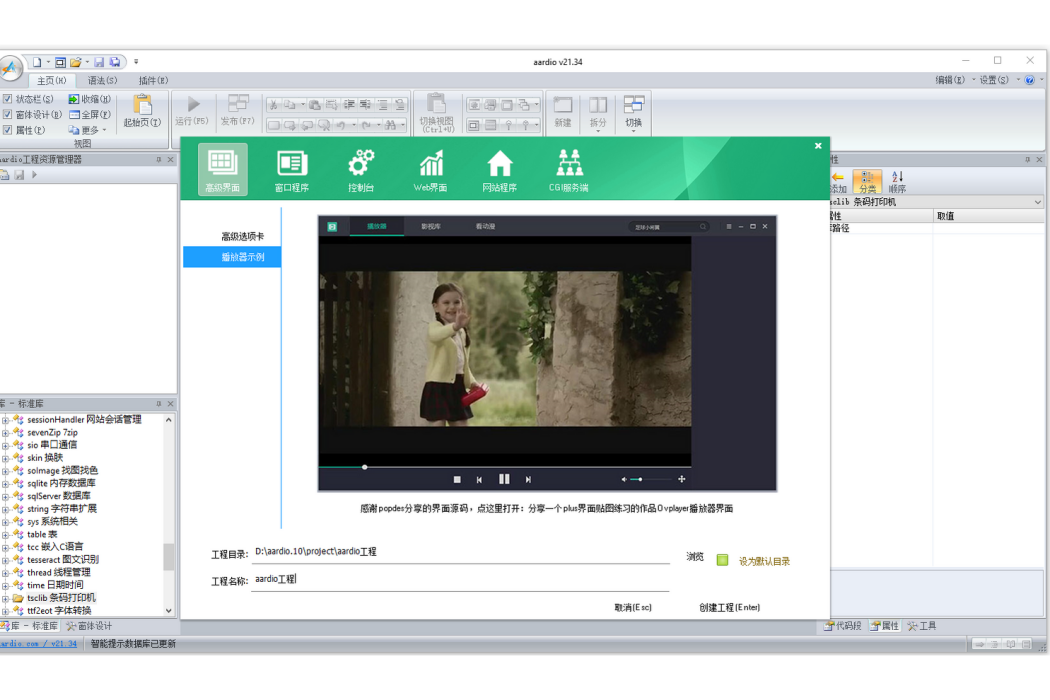Switch to the 窗体设计 bottom tab
Screen dimensions: 1050x700
tap(89, 626)
